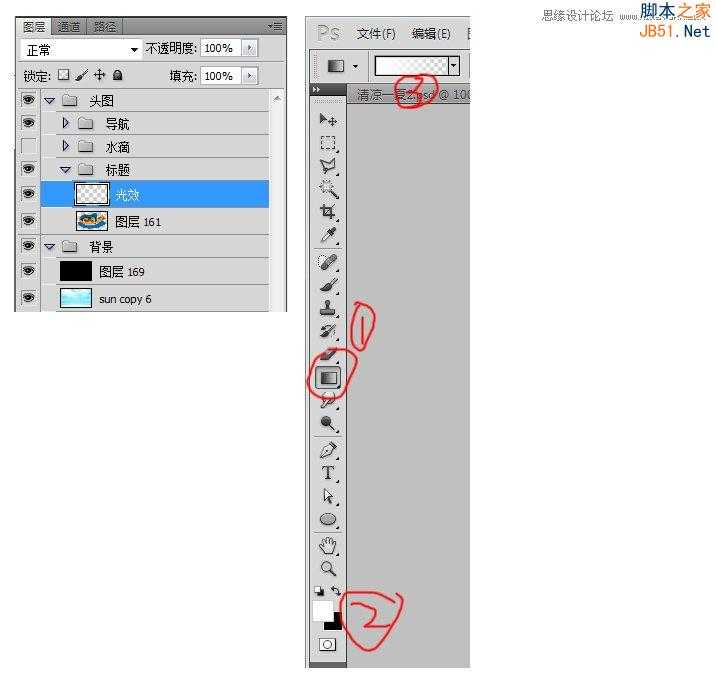Collapse the 头图 group

[x=49, y=100]
